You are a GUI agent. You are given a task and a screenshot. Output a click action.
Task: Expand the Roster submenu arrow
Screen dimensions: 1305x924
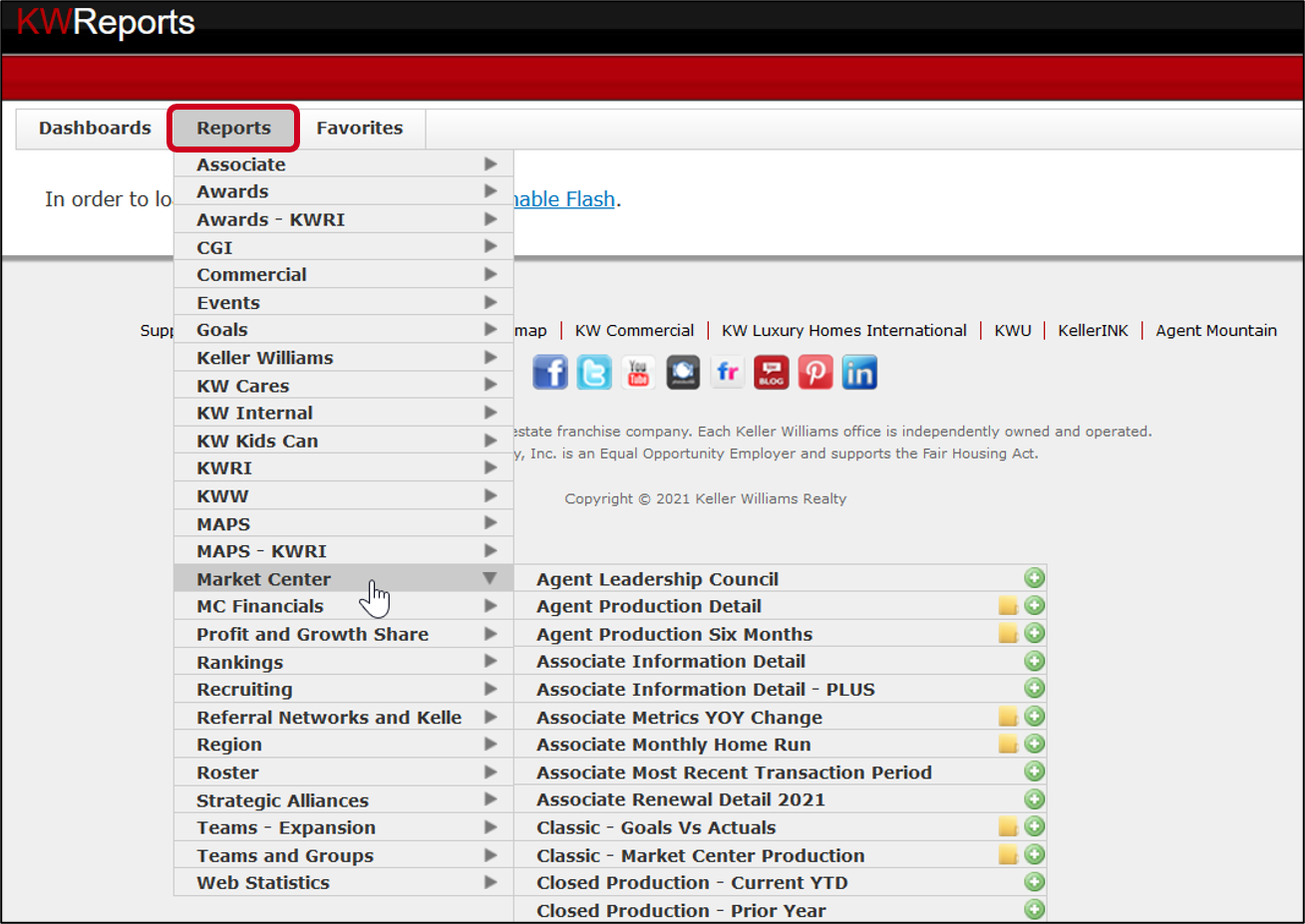pyautogui.click(x=490, y=771)
